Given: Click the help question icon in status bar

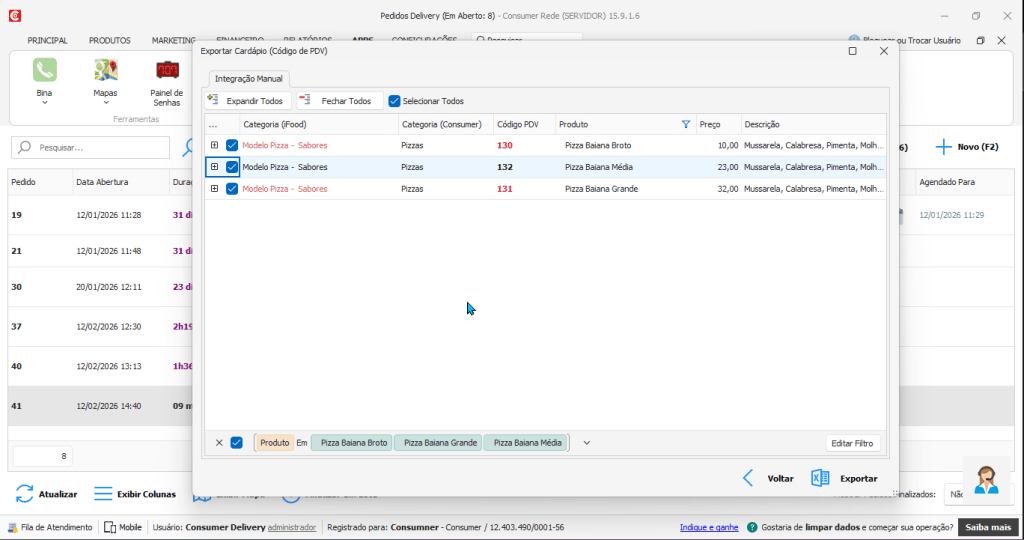Looking at the screenshot, I should coord(752,527).
